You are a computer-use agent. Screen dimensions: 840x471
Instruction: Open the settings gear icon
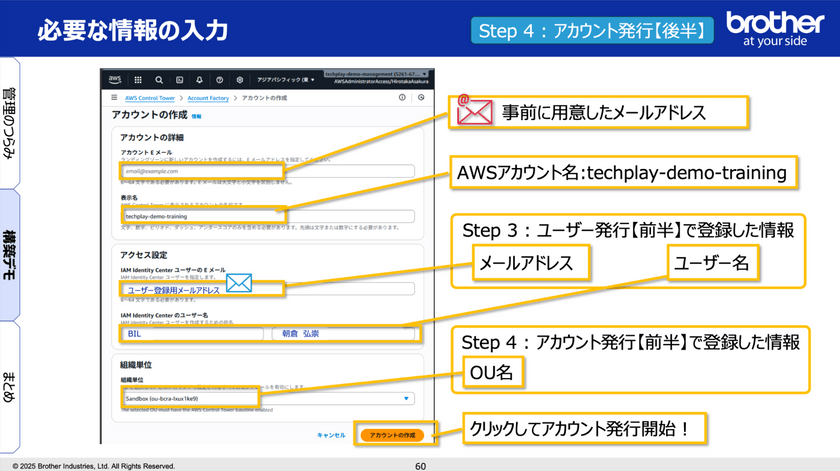[x=242, y=80]
